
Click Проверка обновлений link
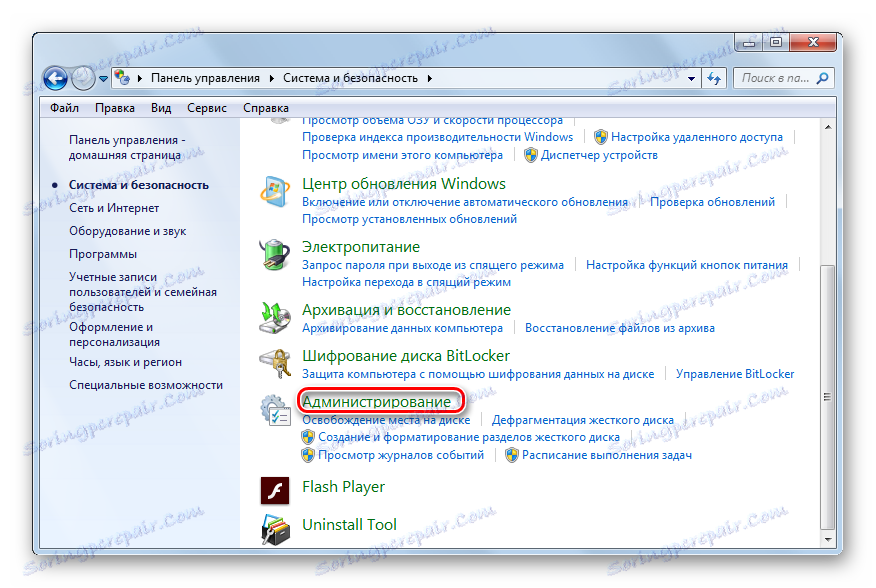point(712,202)
